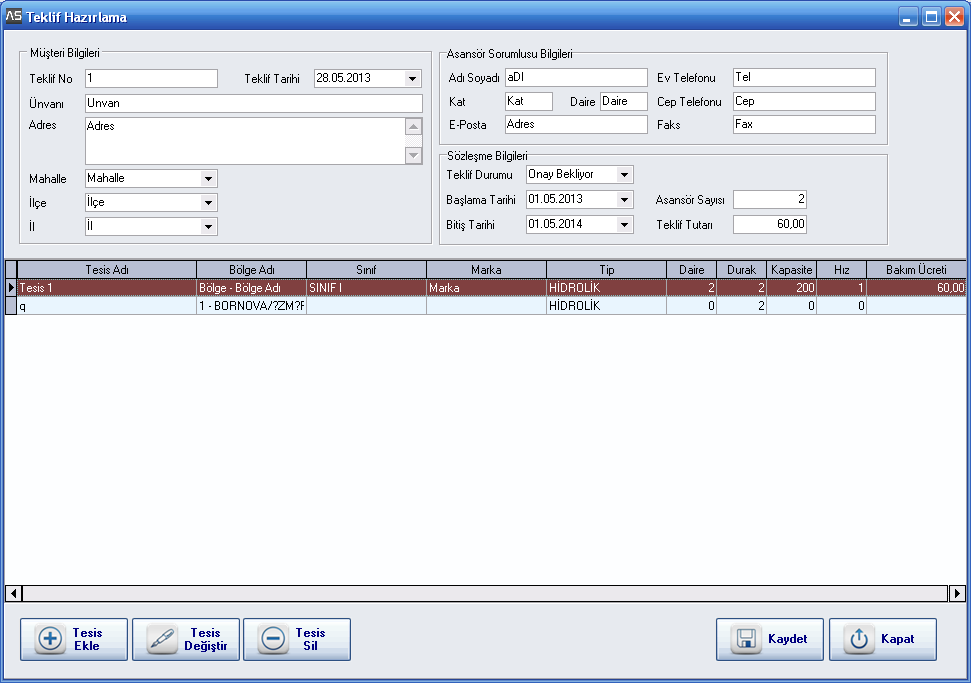Minimize the Teklif Hazırlama window
971x683 pixels.
click(908, 17)
